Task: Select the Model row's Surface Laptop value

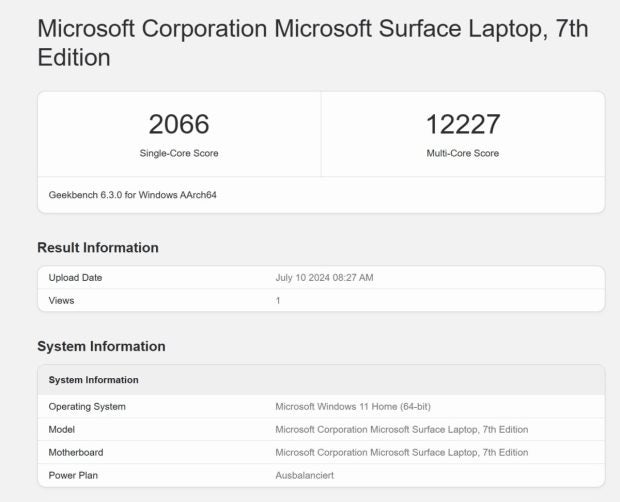Action: click(402, 430)
